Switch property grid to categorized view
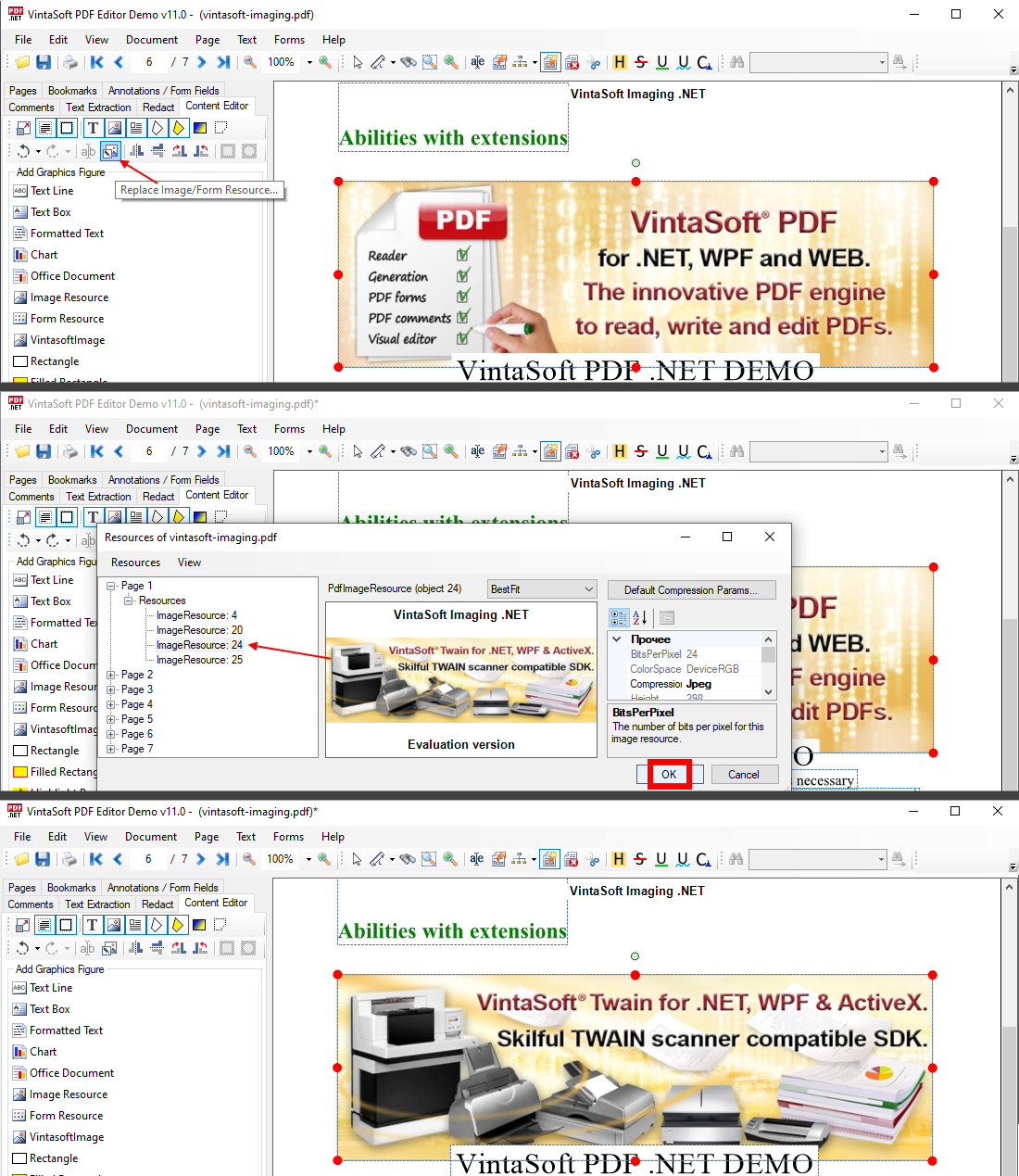The height and width of the screenshot is (1176, 1019). coord(619,618)
